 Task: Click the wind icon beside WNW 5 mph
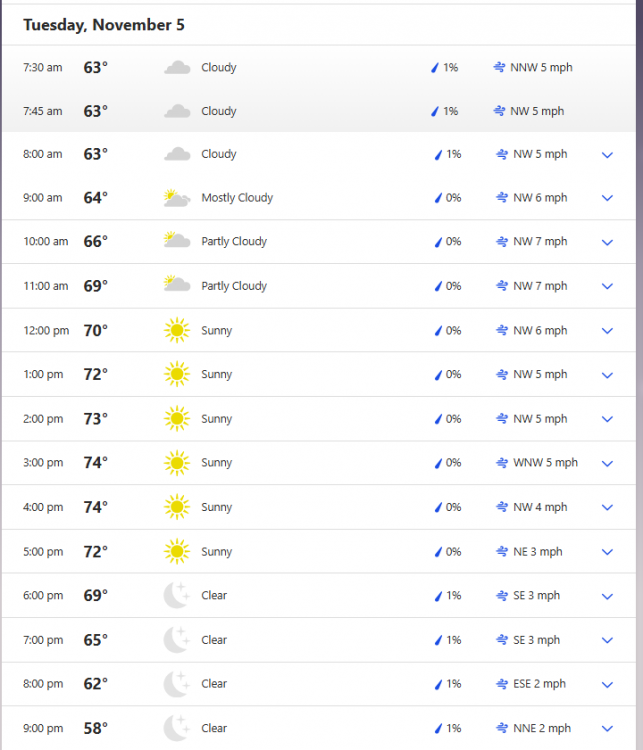click(x=503, y=463)
